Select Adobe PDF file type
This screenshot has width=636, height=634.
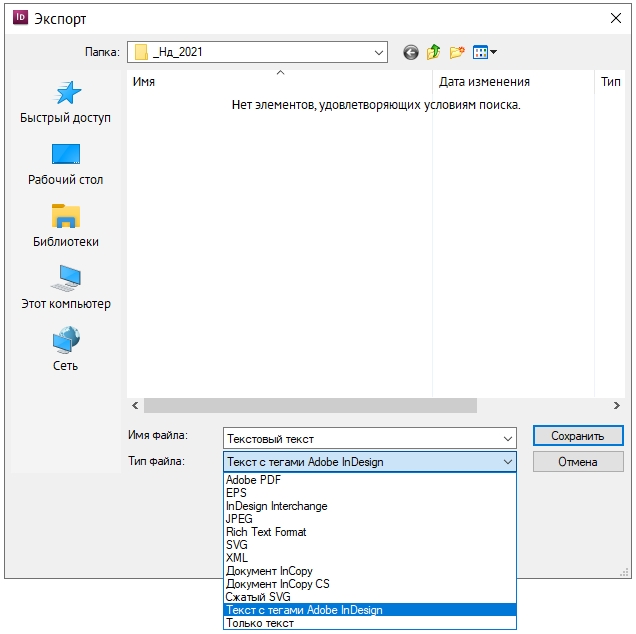(x=370, y=480)
